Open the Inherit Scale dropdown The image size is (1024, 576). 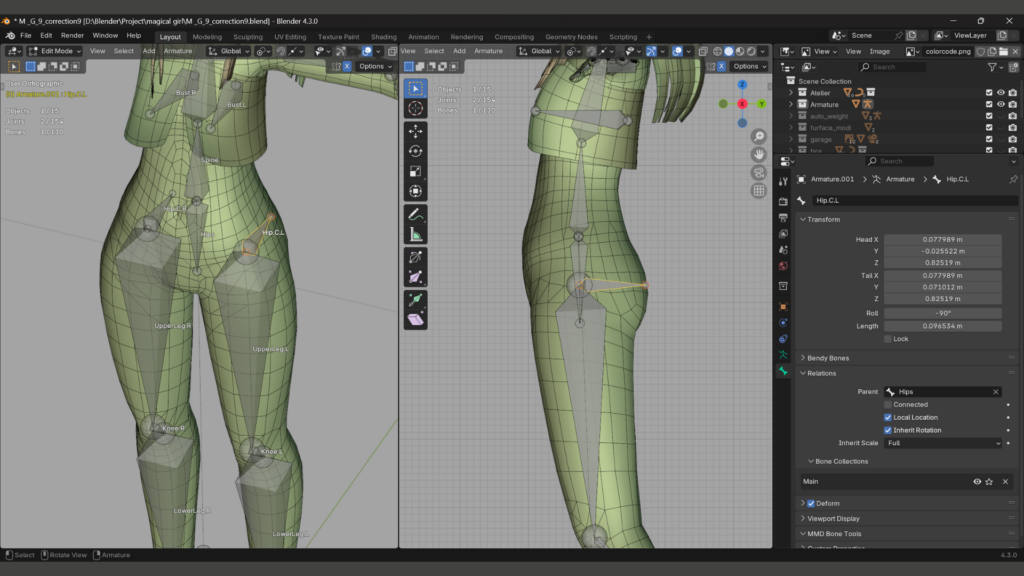(x=942, y=443)
